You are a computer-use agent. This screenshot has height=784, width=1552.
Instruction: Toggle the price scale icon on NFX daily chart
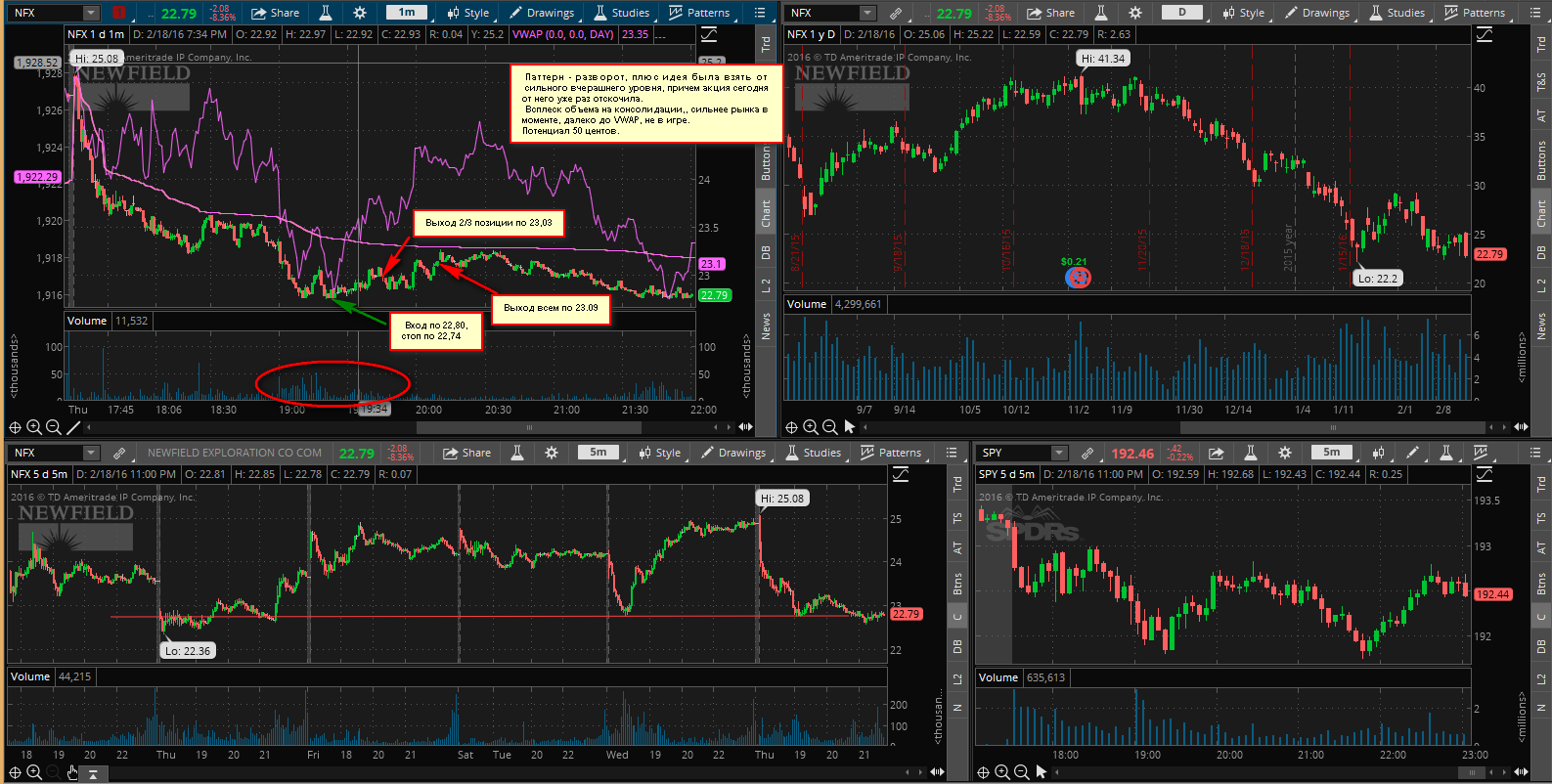1485,34
